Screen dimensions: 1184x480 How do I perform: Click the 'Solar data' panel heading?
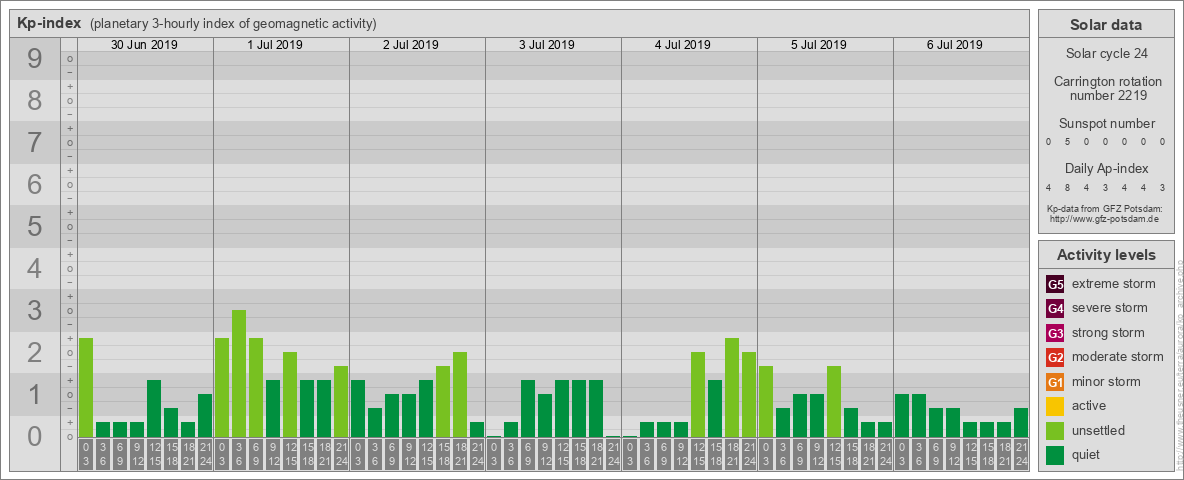(1105, 25)
